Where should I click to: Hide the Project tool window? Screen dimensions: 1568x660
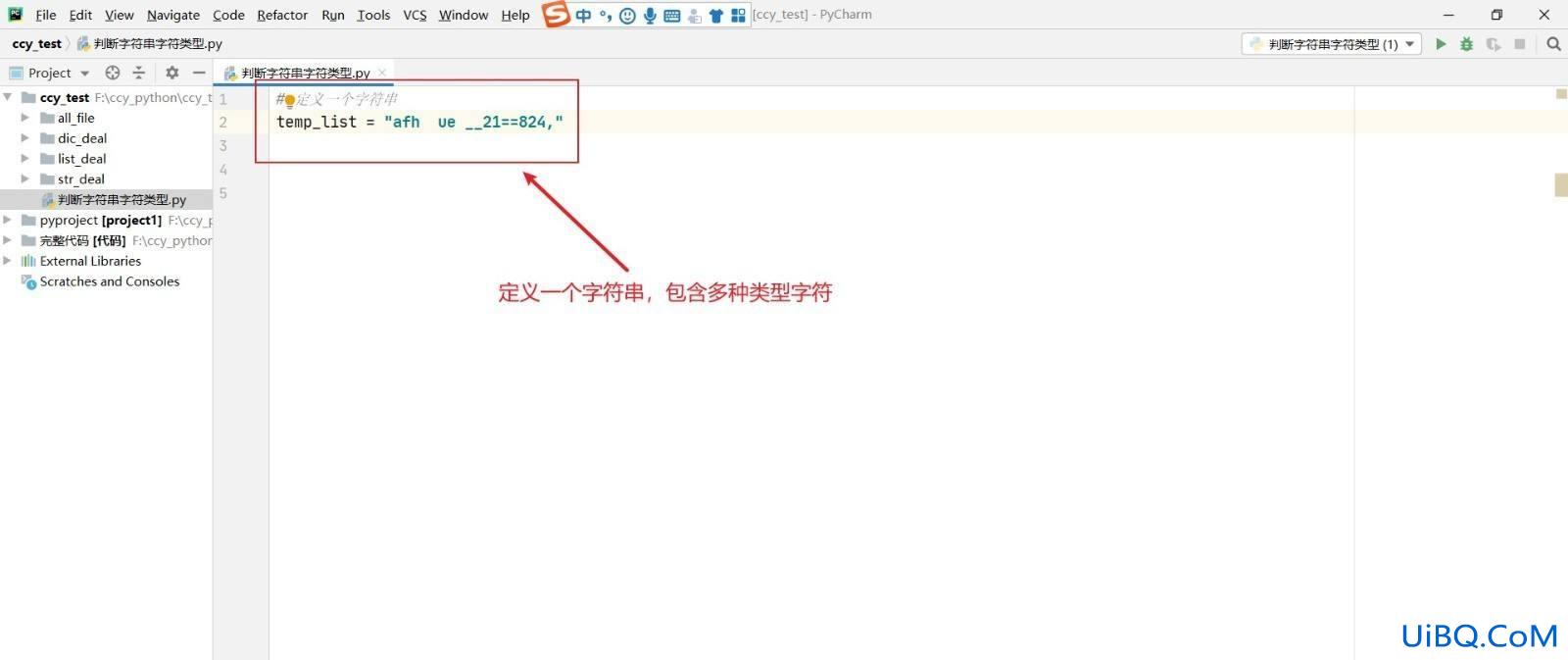point(199,73)
